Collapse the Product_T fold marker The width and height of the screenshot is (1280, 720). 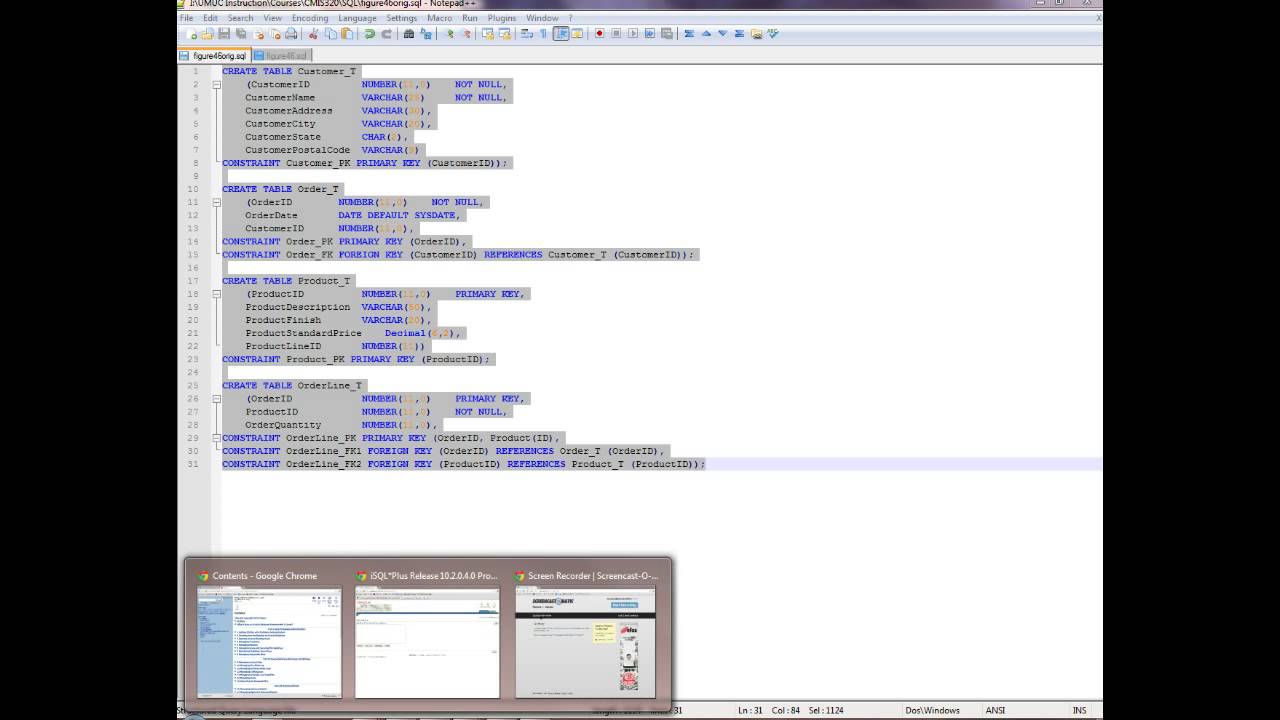coord(217,294)
